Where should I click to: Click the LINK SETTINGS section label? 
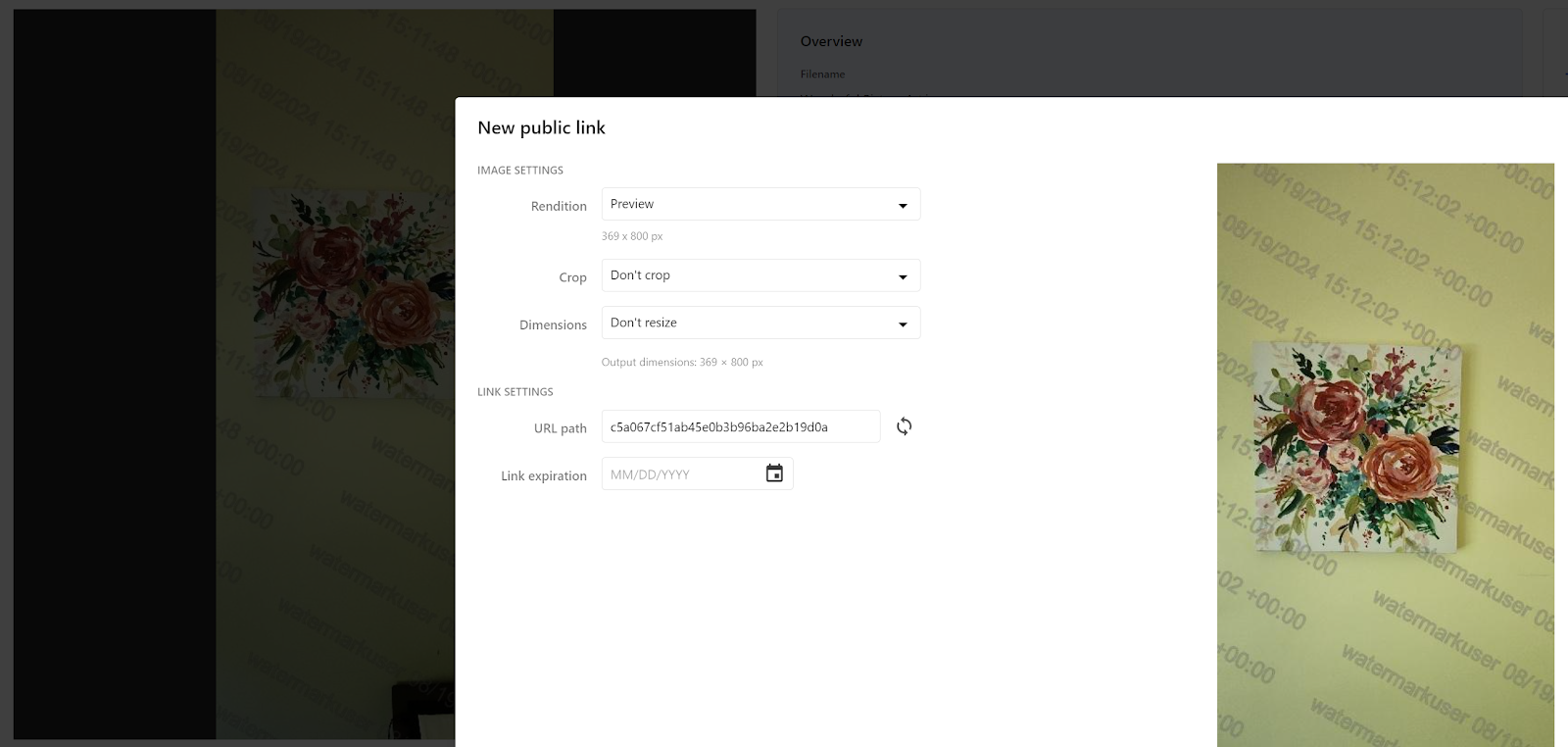[515, 392]
